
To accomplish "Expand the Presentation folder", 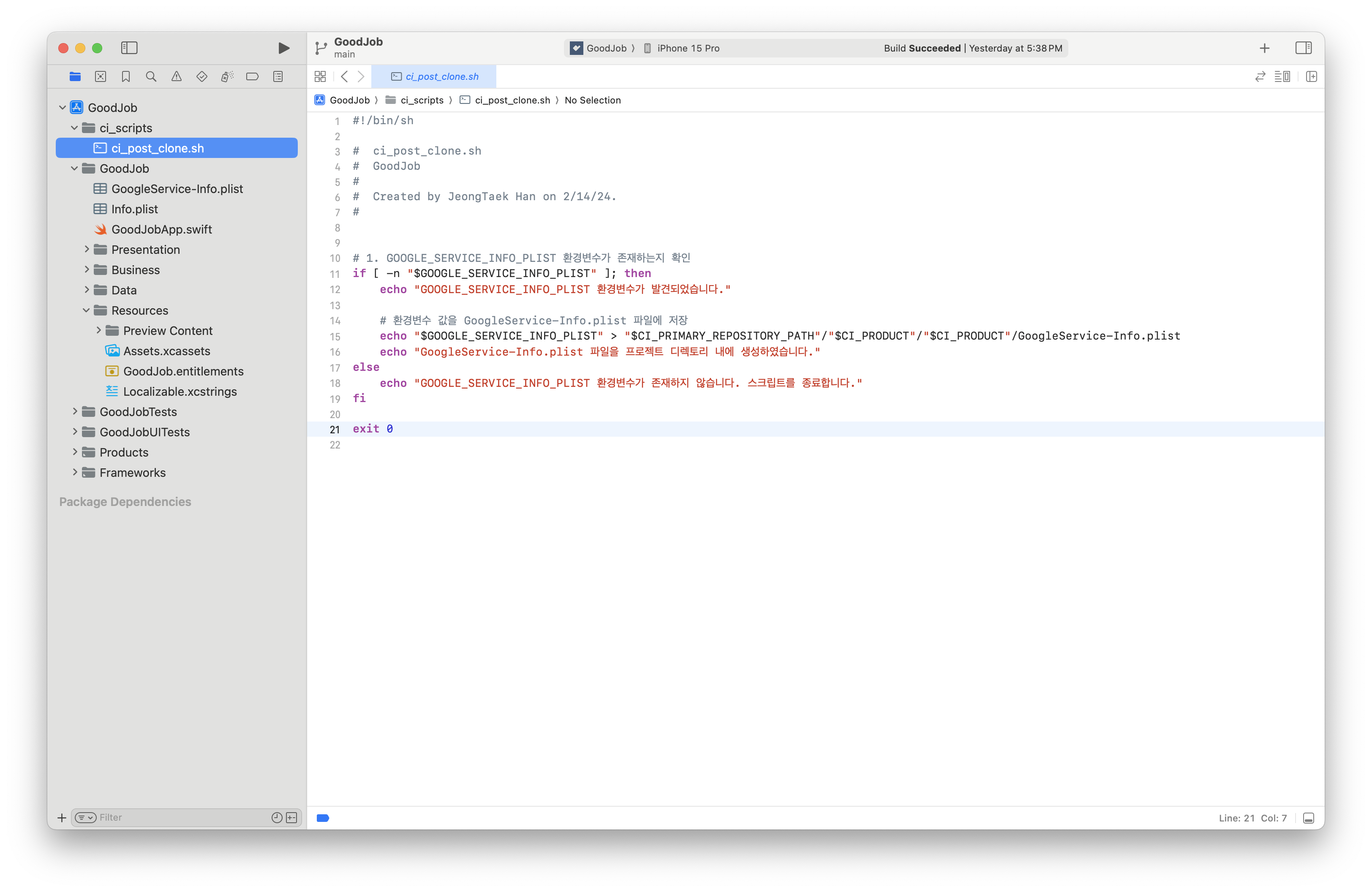I will click(87, 250).
